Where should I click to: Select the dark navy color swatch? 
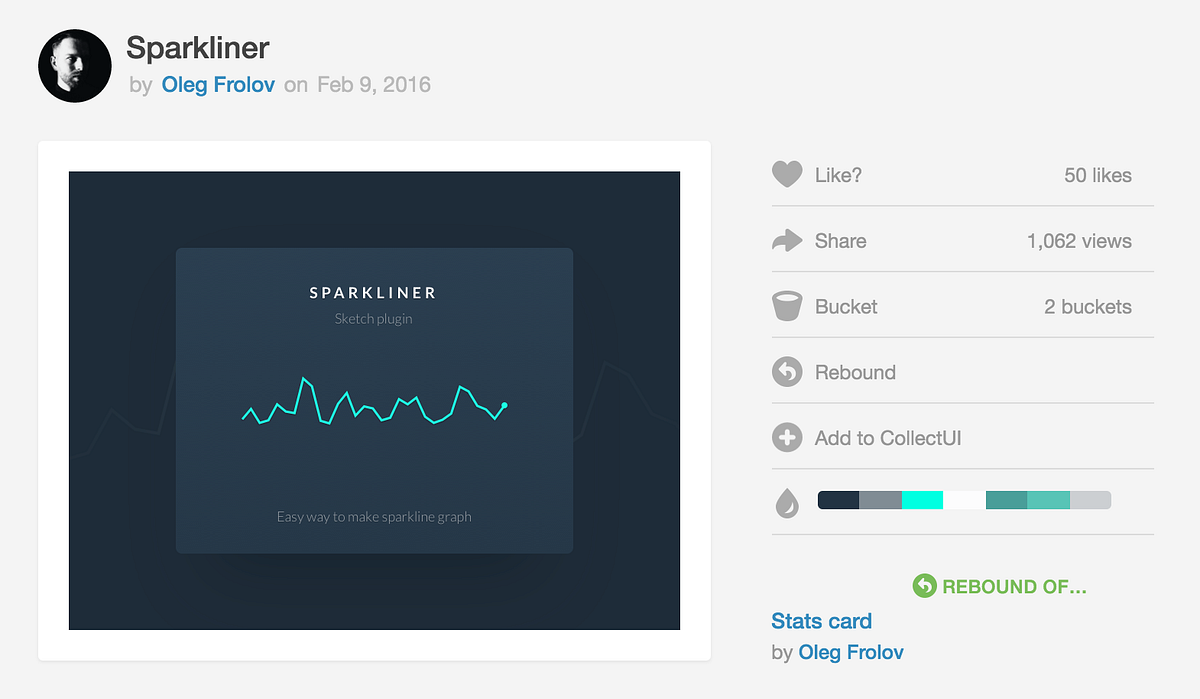839,500
